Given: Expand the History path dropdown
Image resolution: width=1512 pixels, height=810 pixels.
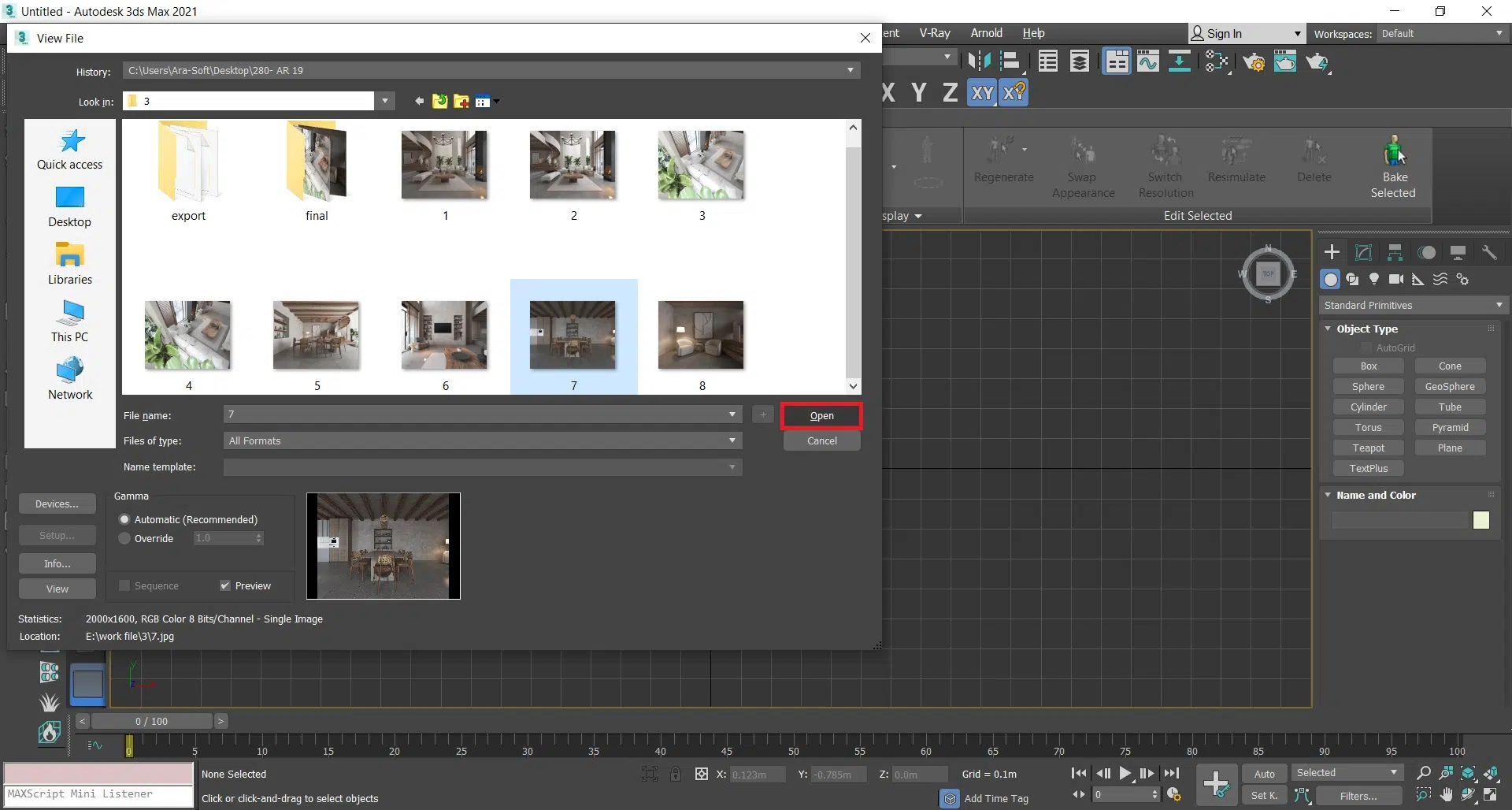Looking at the screenshot, I should (850, 70).
